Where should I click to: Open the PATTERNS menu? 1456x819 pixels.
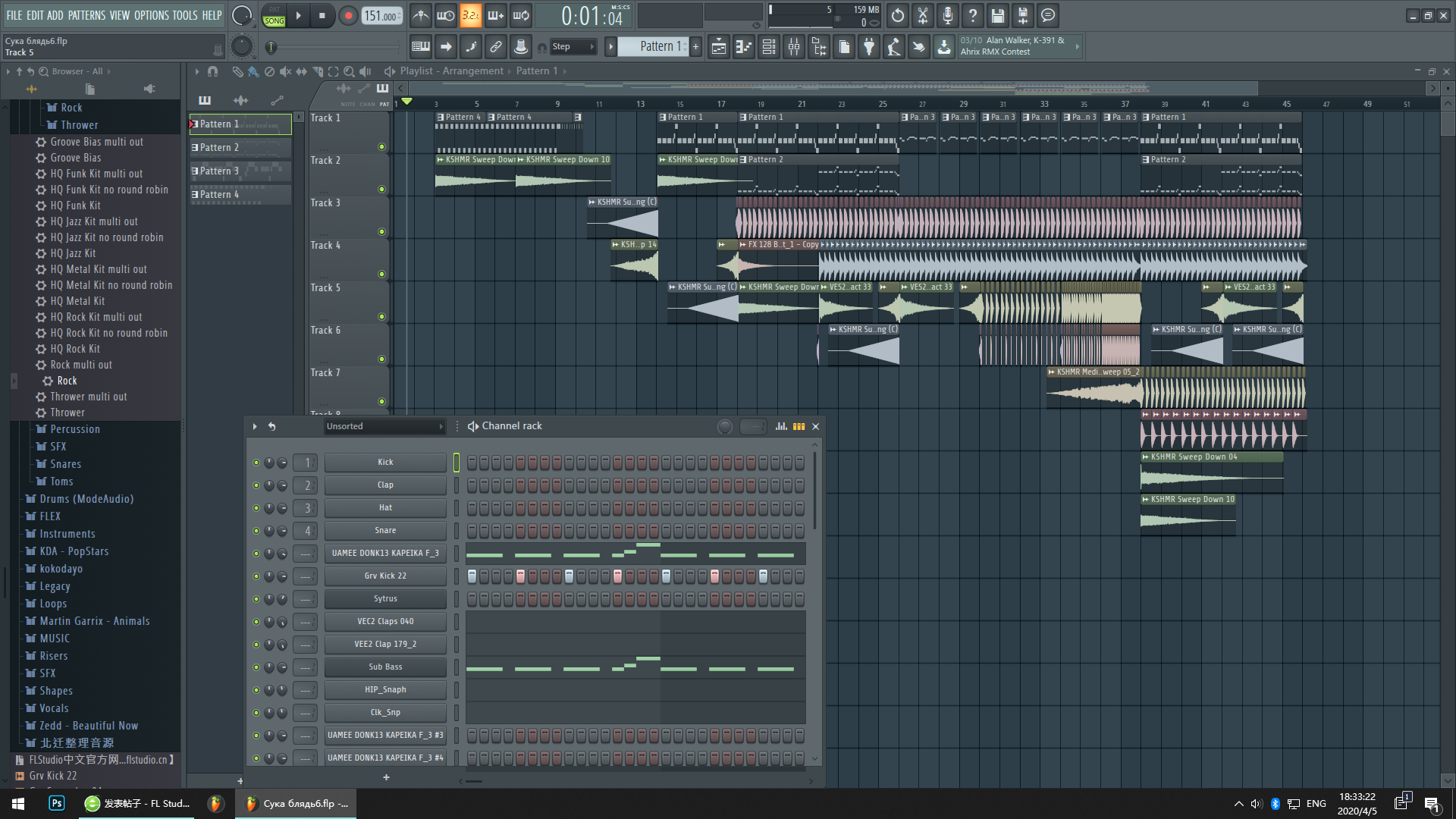(86, 15)
